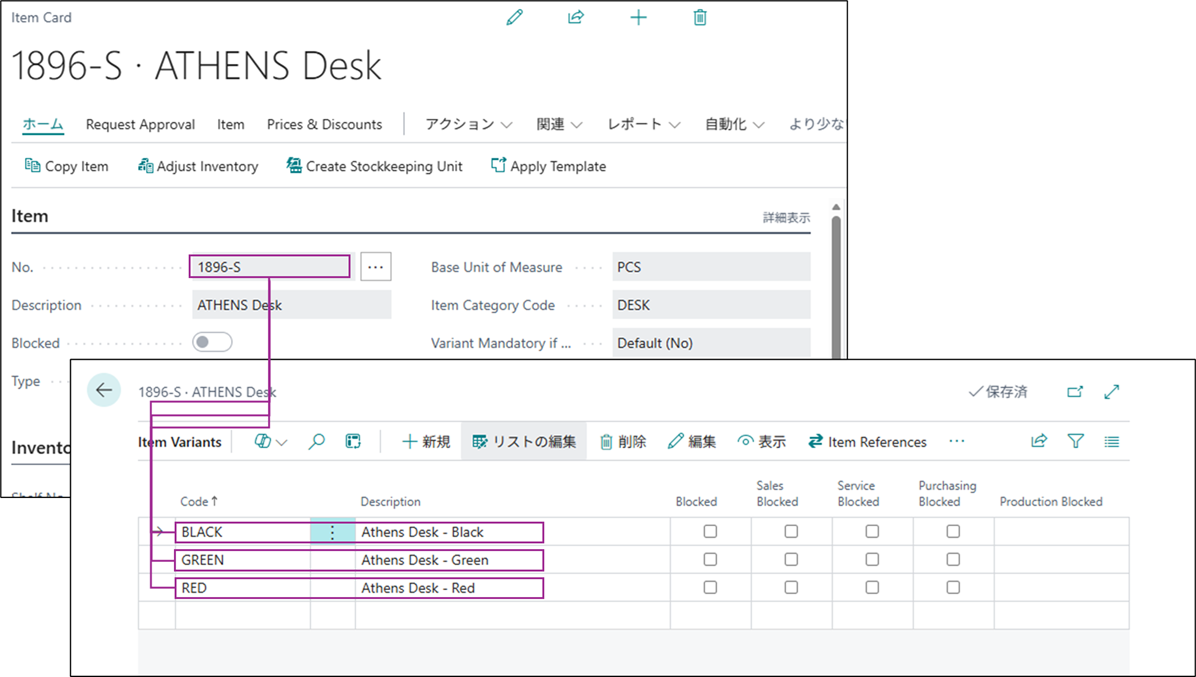Click the Item References button
1196x677 pixels.
pos(867,441)
